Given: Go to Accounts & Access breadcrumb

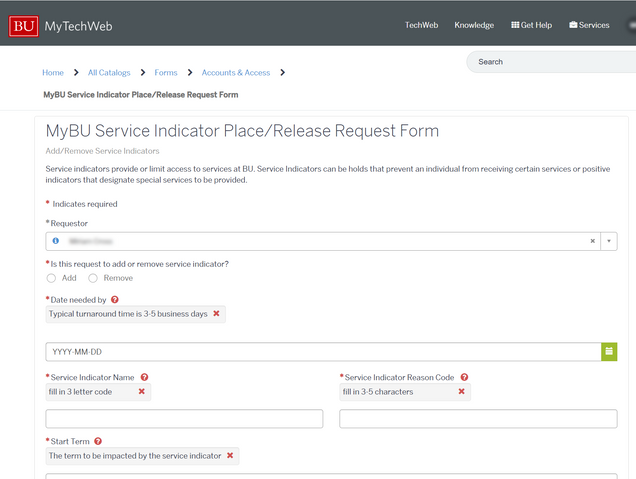Looking at the screenshot, I should pos(236,73).
